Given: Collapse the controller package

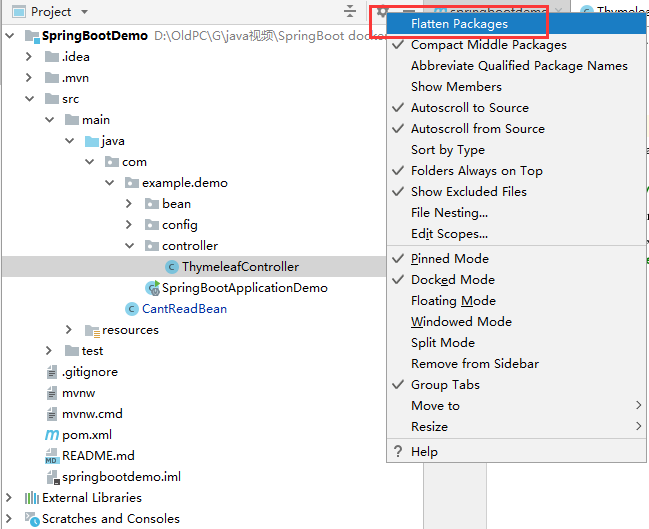Looking at the screenshot, I should point(129,246).
